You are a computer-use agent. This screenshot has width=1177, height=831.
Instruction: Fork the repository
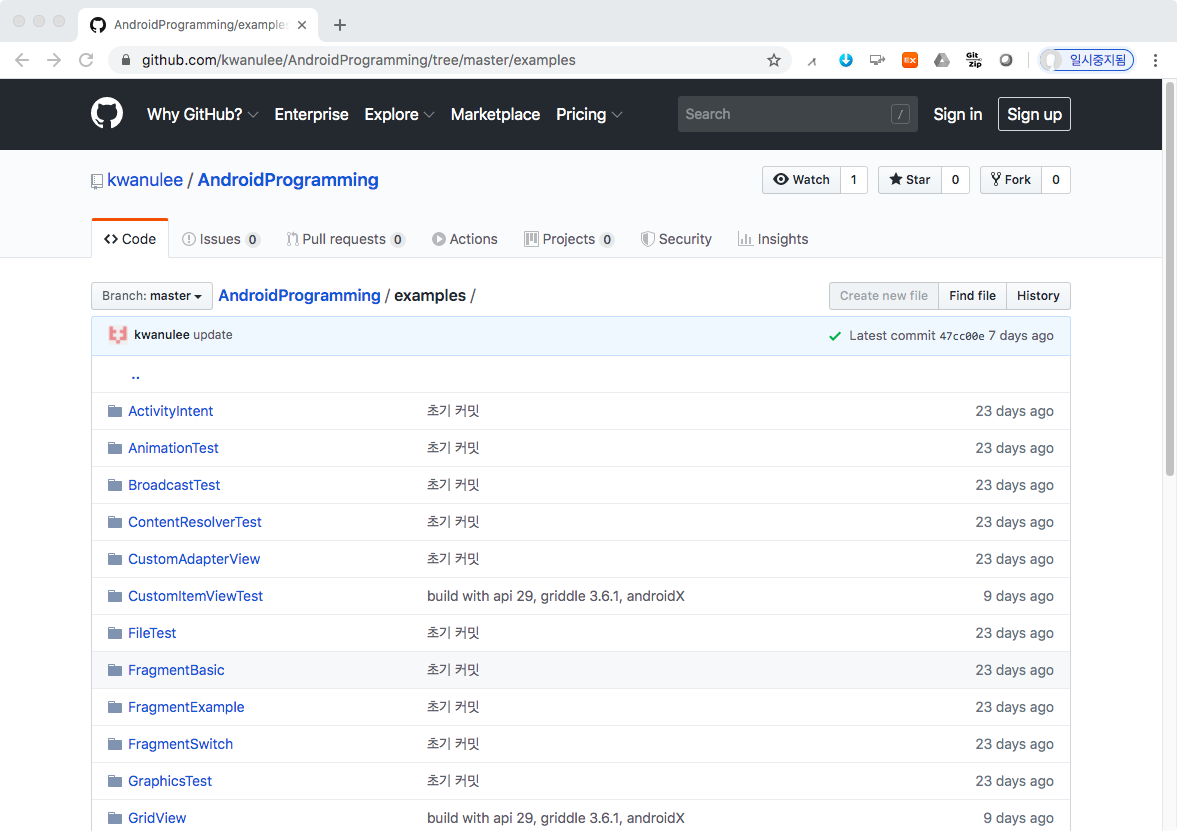1011,179
